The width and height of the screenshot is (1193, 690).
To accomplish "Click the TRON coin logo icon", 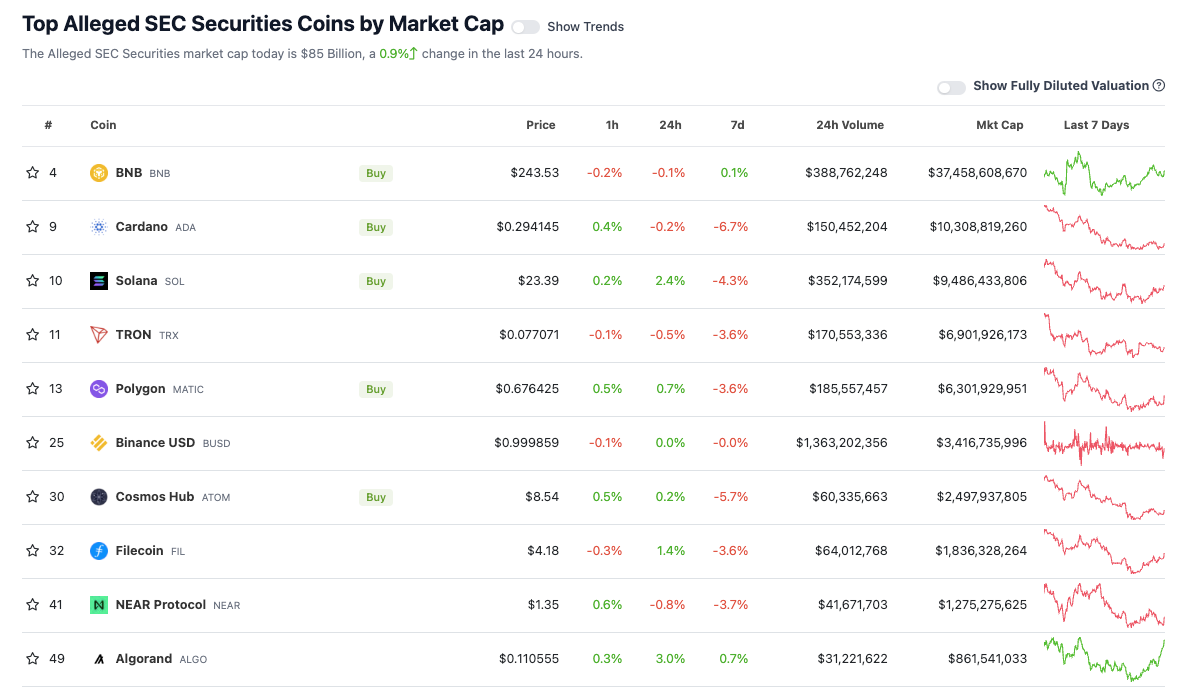I will pos(99,335).
